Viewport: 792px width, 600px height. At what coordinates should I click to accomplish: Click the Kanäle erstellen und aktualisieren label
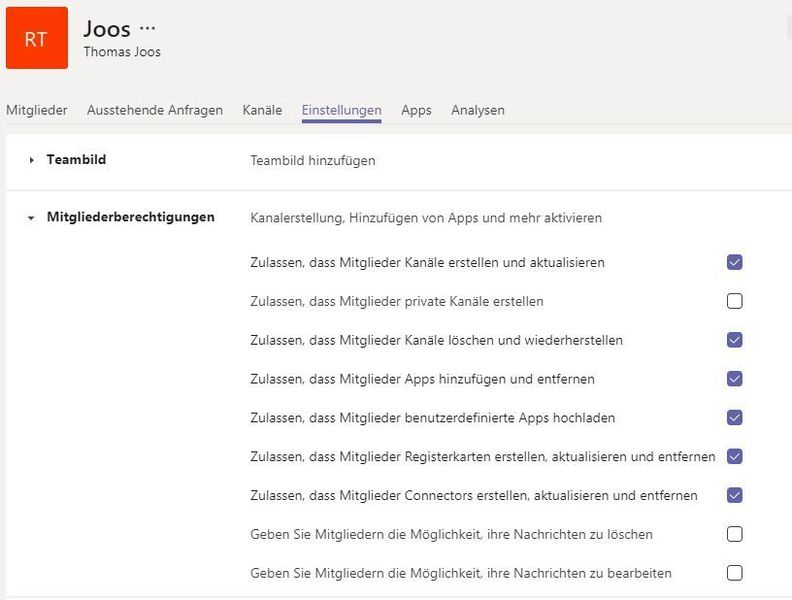tap(427, 263)
